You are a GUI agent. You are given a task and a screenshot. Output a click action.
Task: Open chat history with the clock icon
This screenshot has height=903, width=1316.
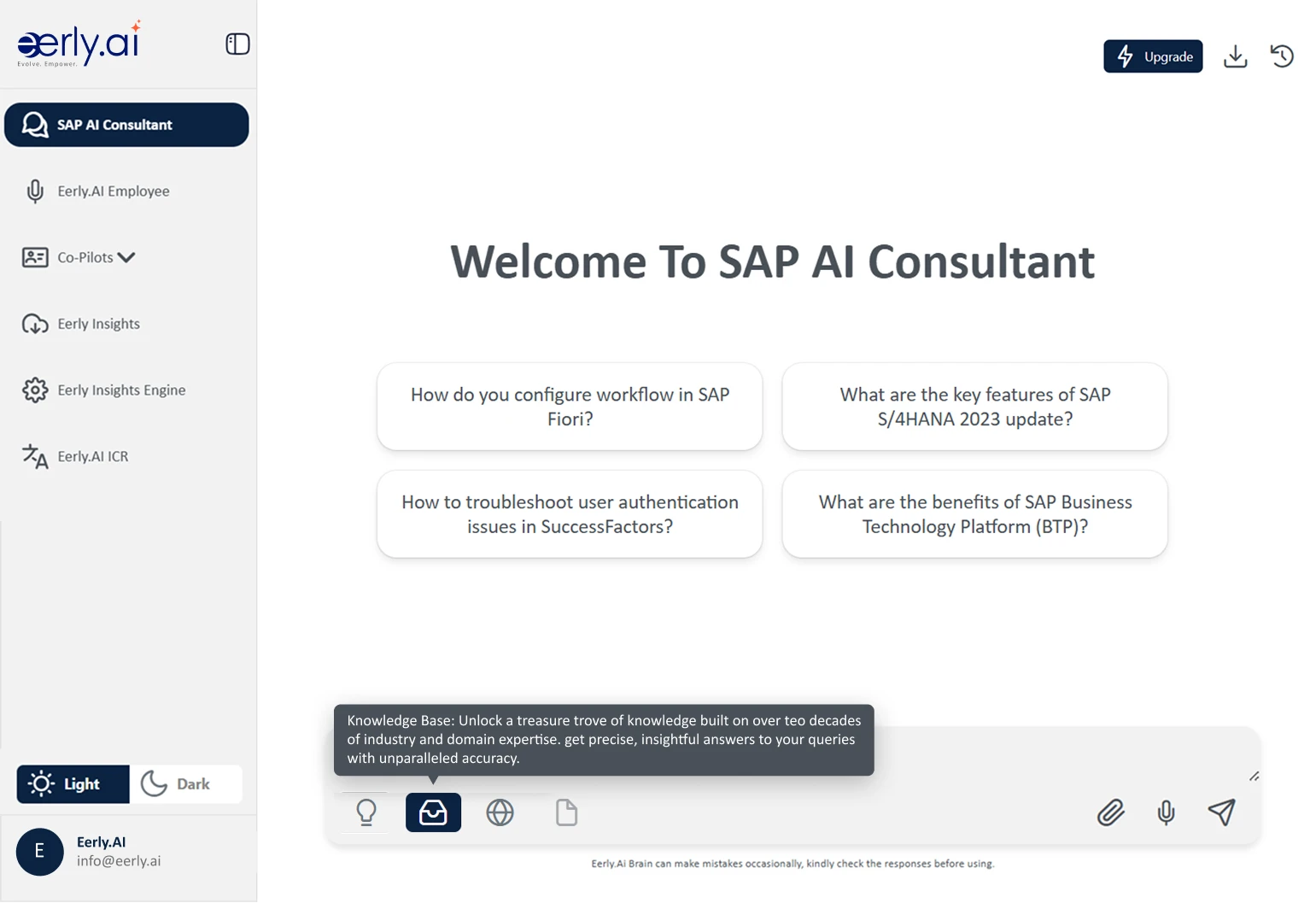coord(1282,56)
